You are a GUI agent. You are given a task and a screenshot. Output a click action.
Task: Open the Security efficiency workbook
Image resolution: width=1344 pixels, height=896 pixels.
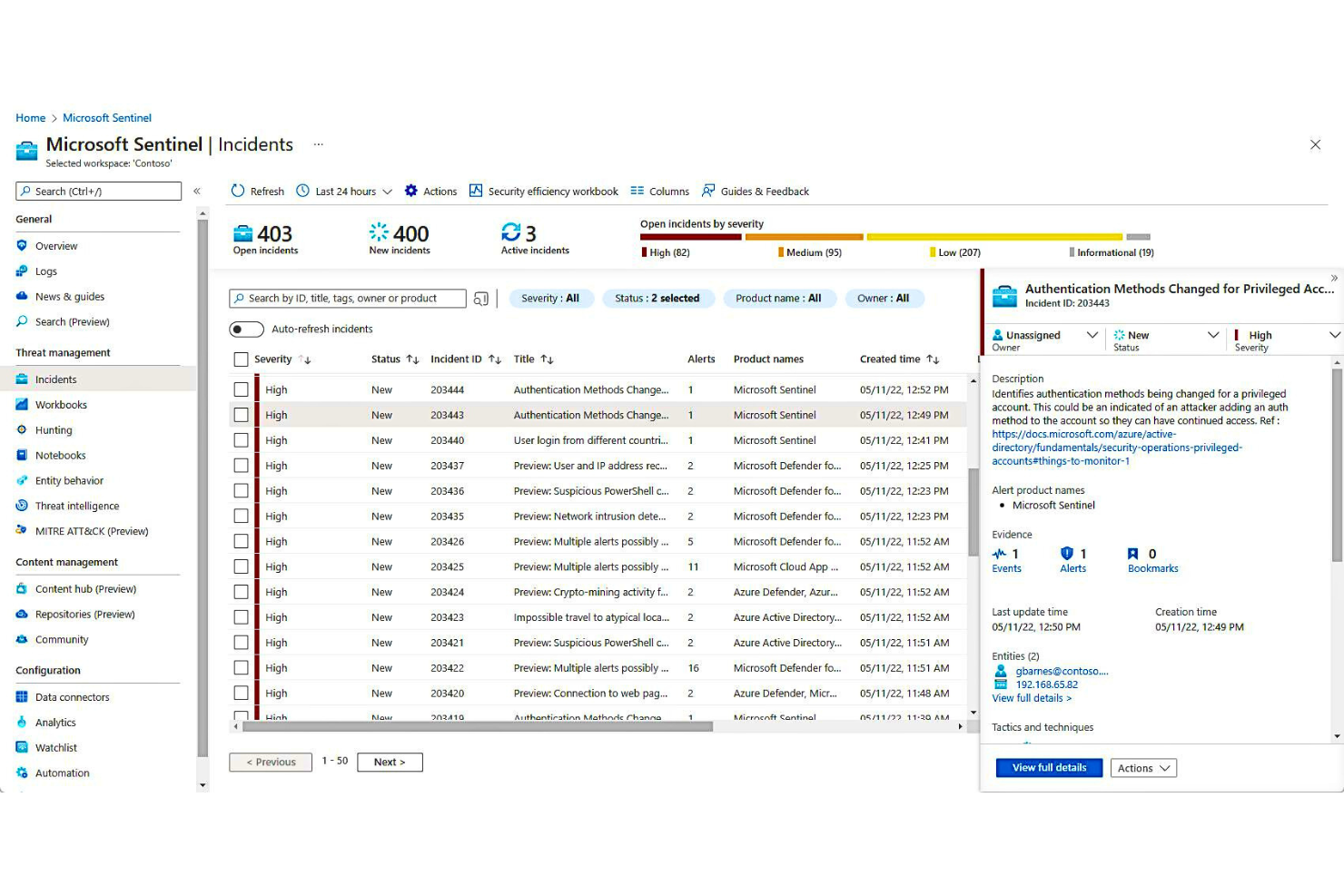click(543, 191)
